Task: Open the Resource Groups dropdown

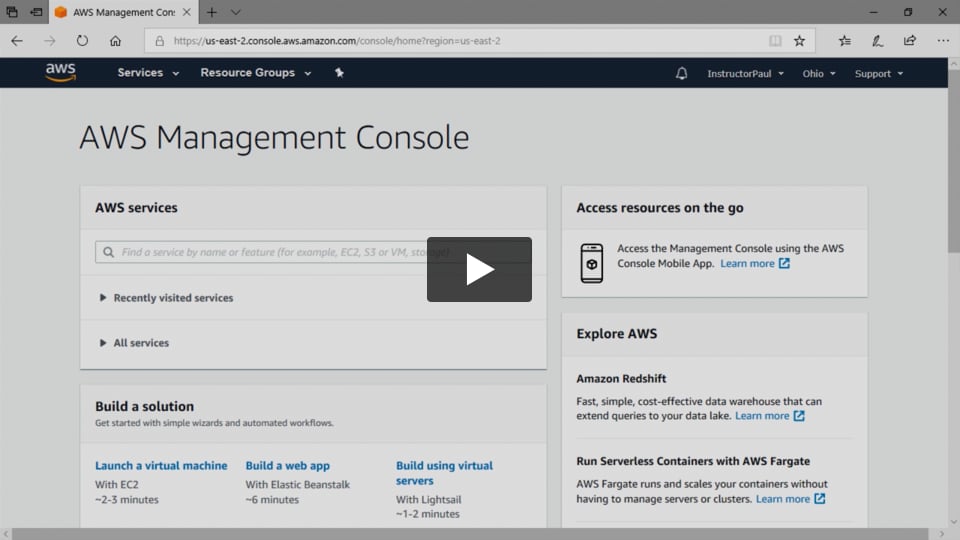Action: click(255, 73)
